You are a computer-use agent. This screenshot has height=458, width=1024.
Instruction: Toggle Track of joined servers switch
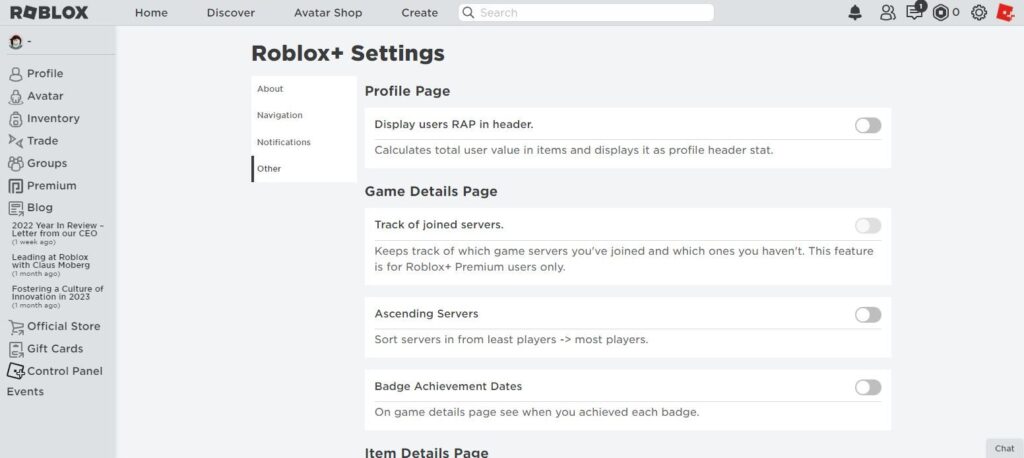pos(868,226)
